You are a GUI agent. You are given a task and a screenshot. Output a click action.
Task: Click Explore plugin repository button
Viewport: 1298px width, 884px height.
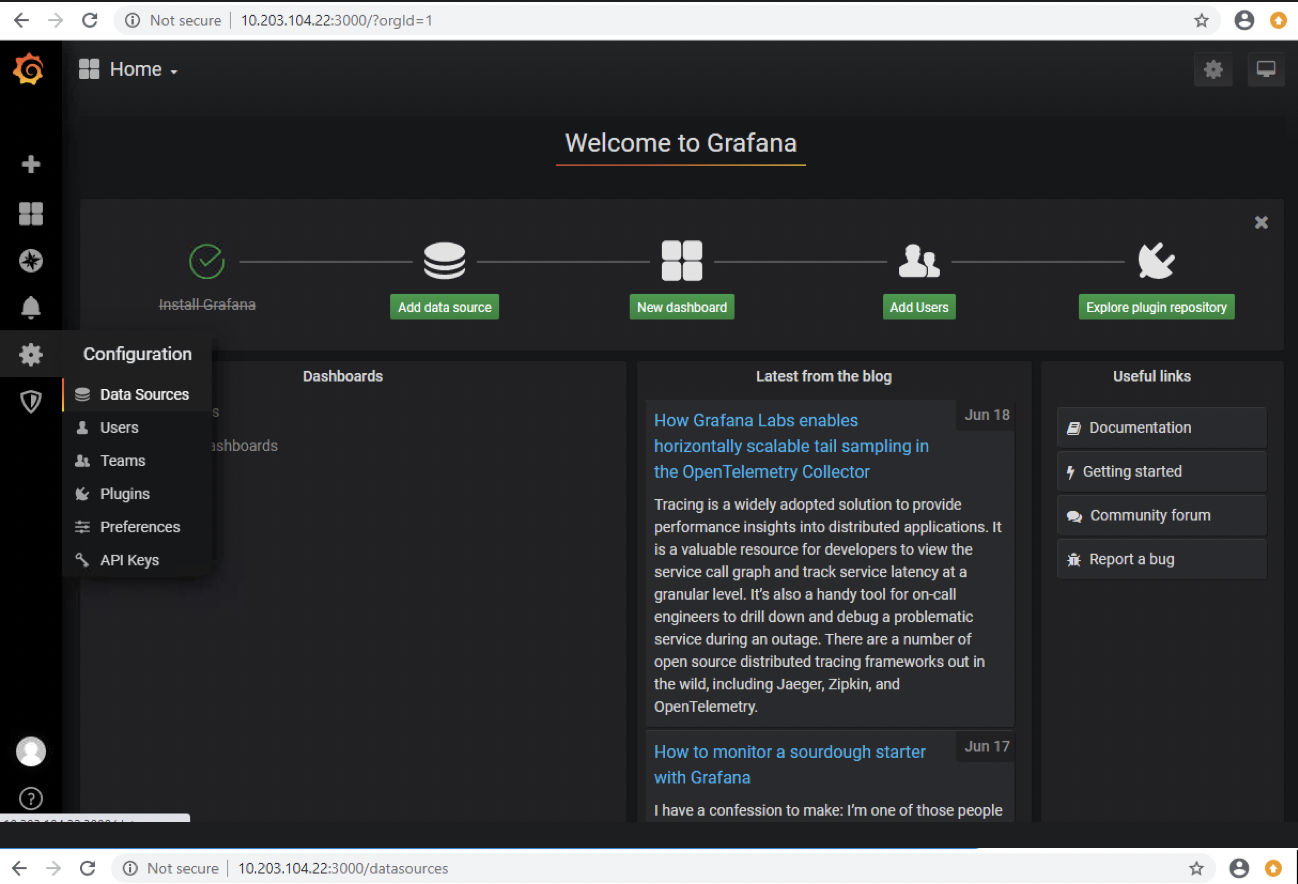1157,307
